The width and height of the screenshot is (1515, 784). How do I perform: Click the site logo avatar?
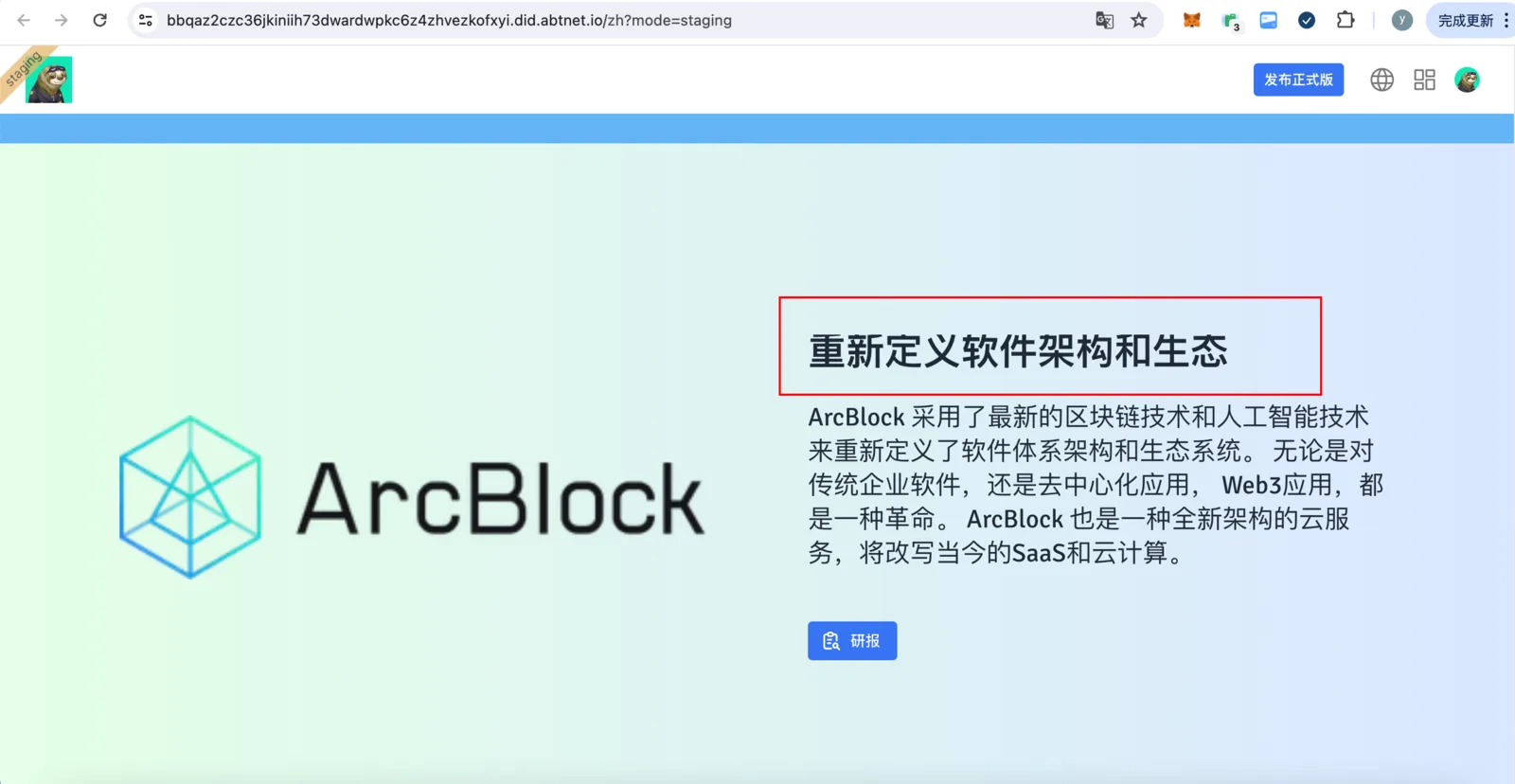click(x=48, y=80)
